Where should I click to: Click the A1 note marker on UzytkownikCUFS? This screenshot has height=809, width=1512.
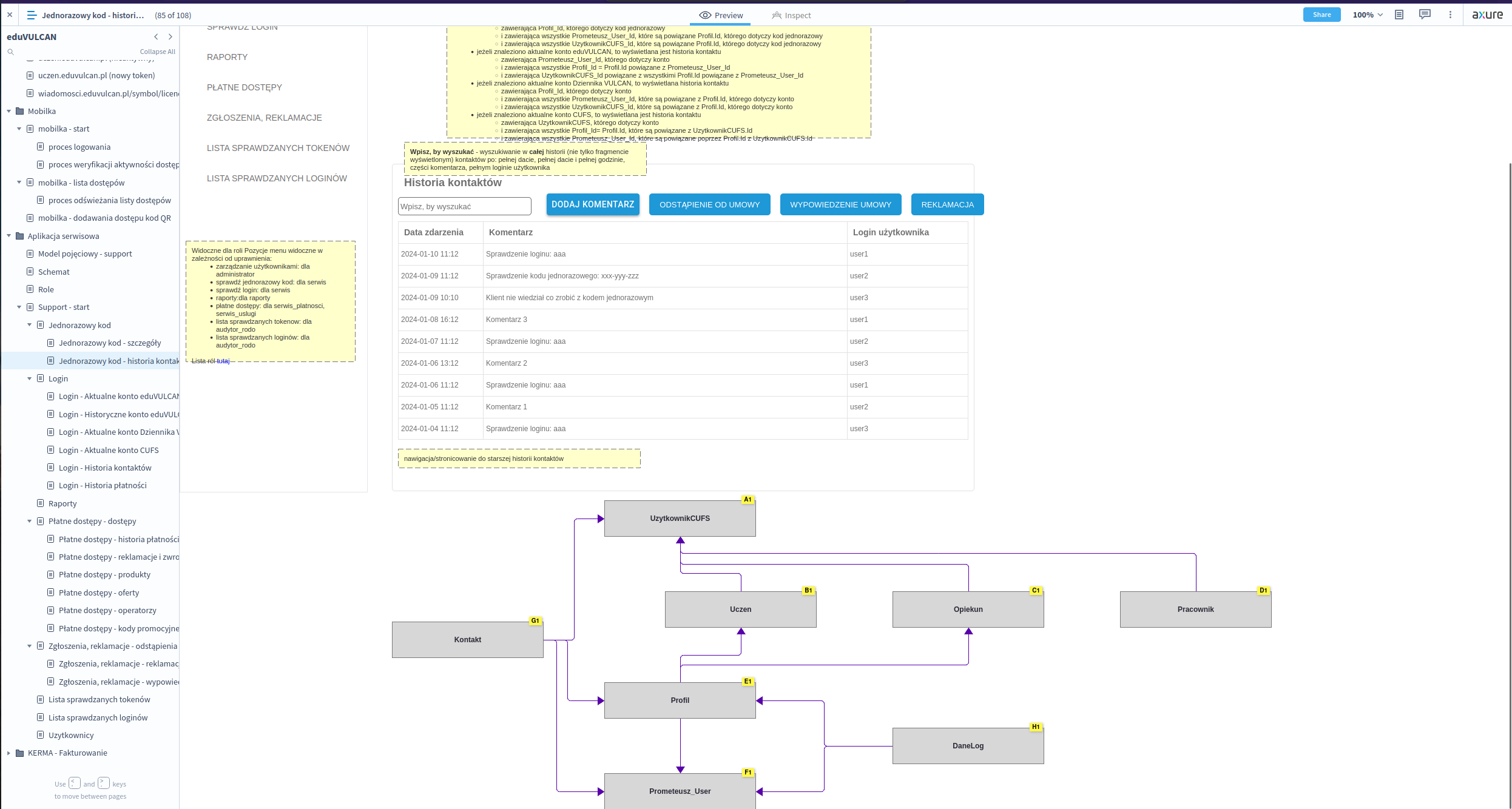click(x=748, y=500)
